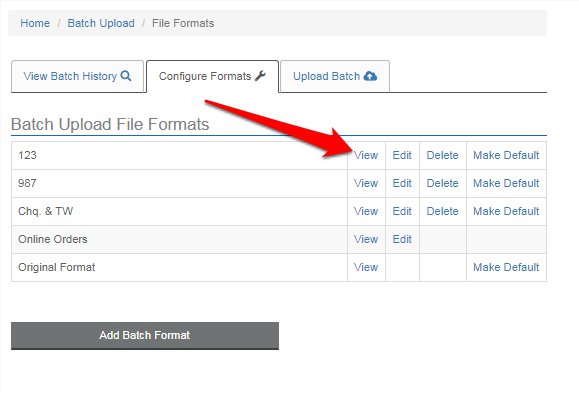Click the Add Batch Format button

[x=145, y=336]
